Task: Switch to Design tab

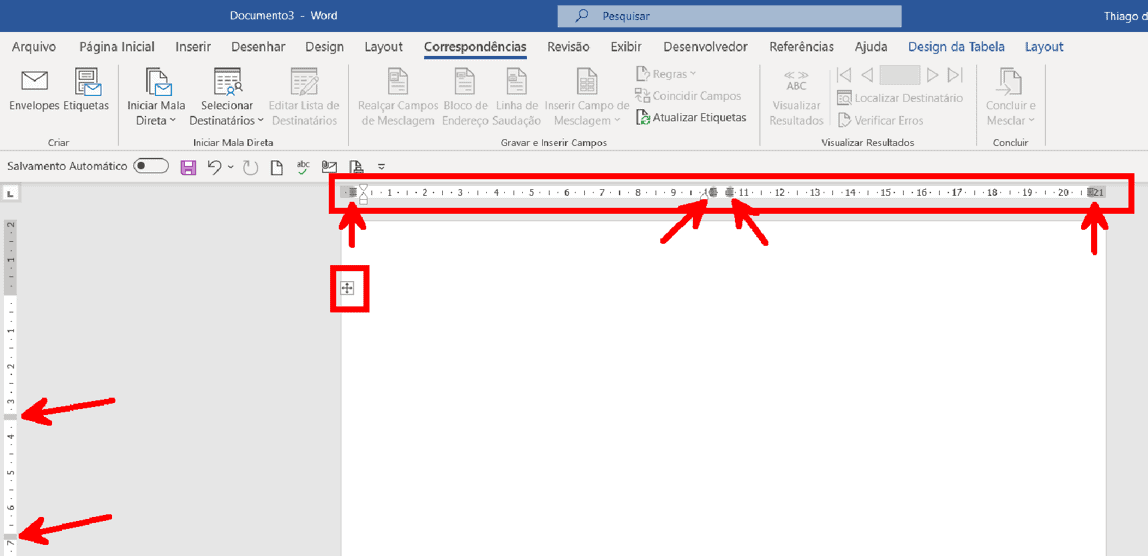Action: (324, 47)
